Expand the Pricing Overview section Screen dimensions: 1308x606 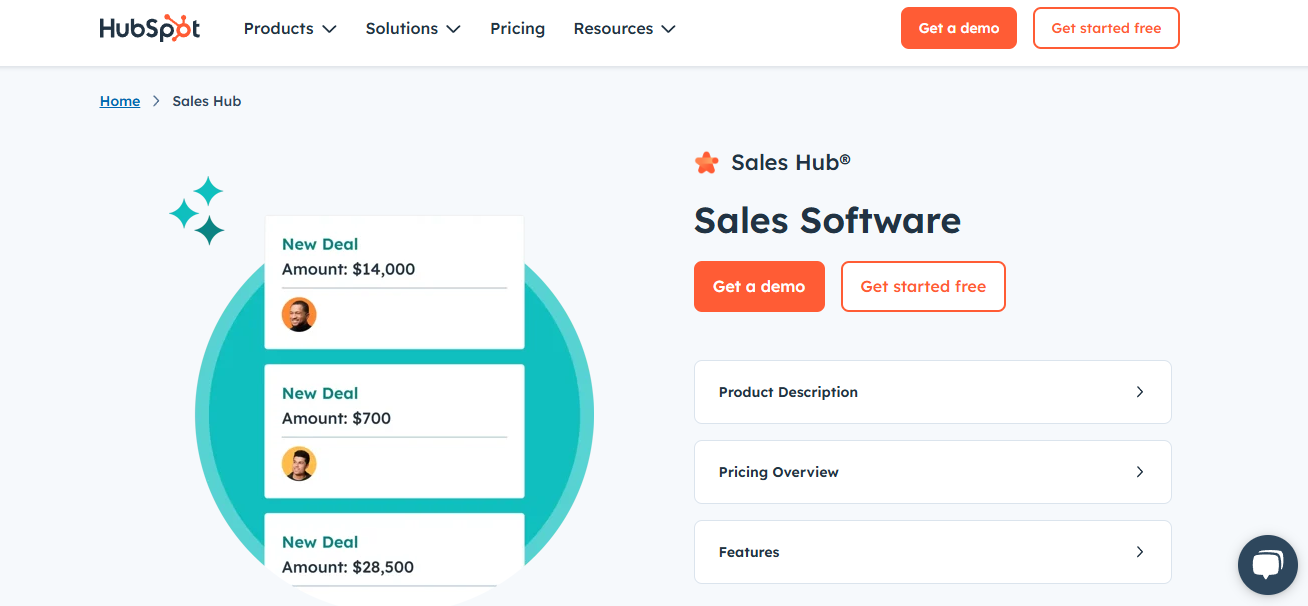pos(932,472)
